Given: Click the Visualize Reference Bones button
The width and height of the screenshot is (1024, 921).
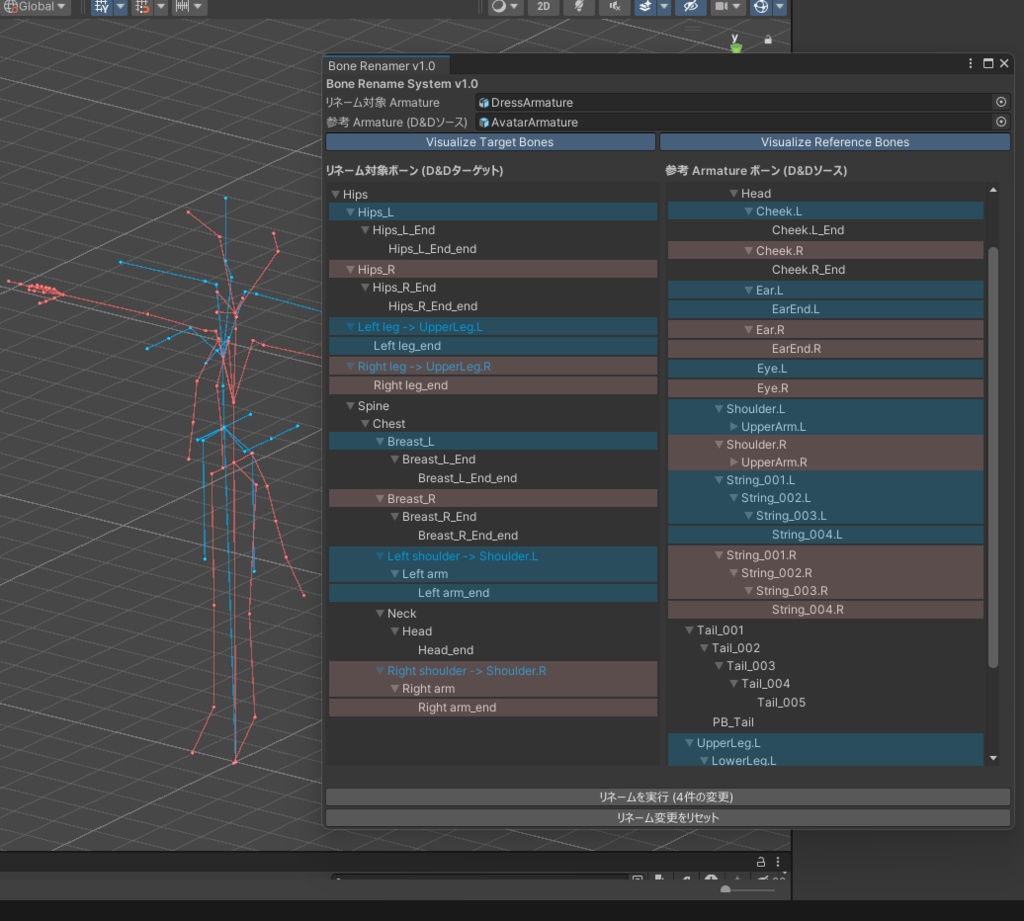Looking at the screenshot, I should pos(834,141).
